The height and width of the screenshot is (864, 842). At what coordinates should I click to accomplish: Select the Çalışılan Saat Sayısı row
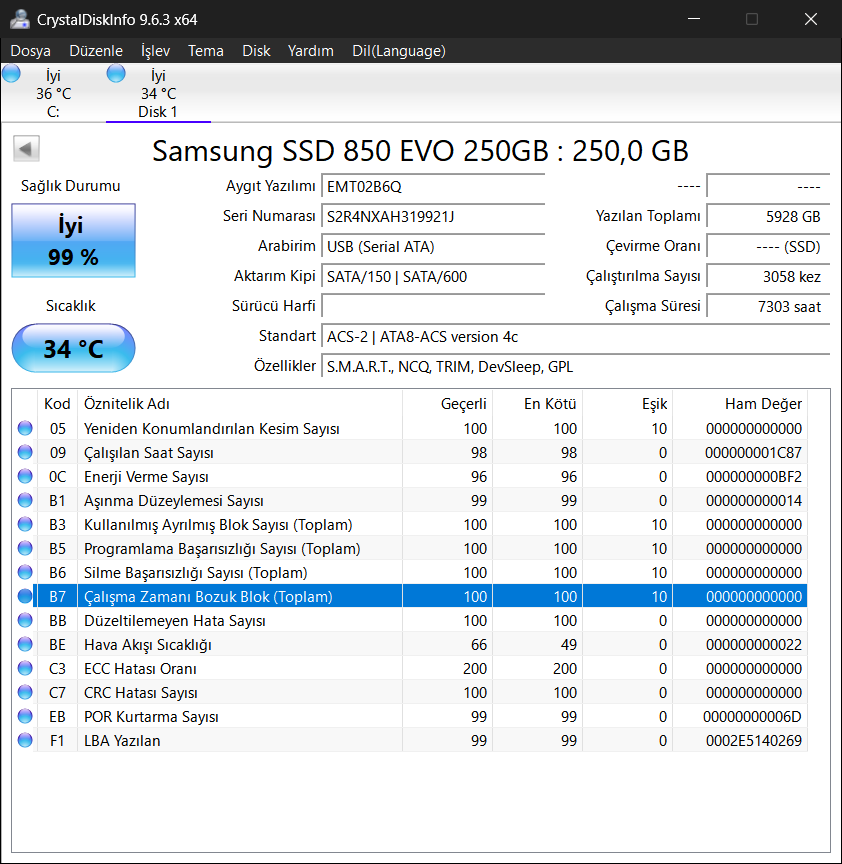tap(240, 453)
